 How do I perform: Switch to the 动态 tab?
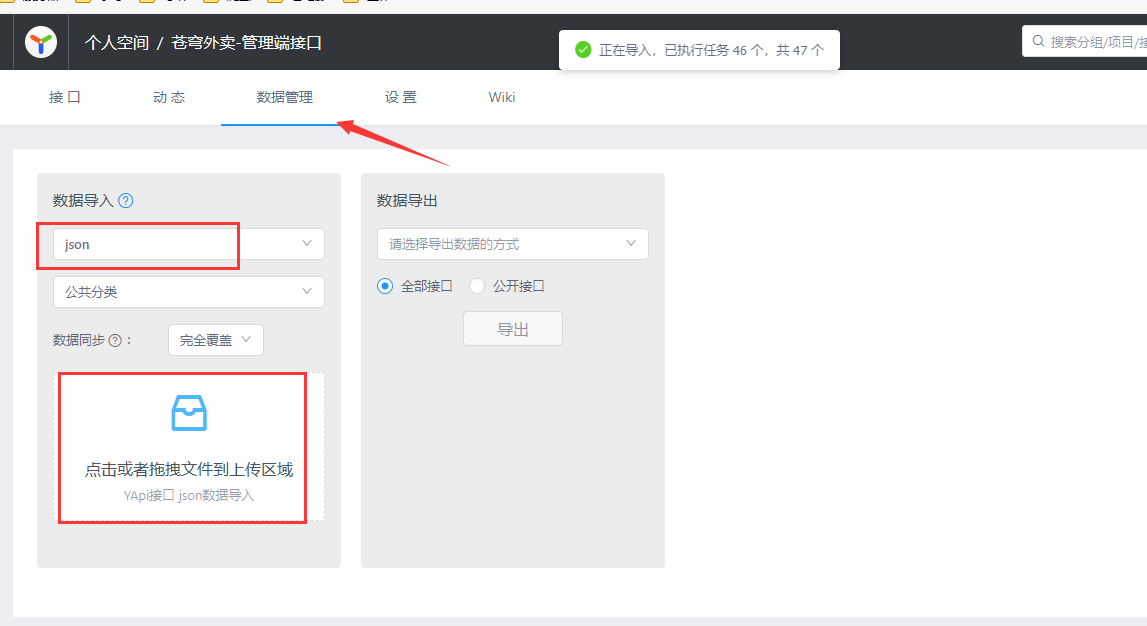169,97
